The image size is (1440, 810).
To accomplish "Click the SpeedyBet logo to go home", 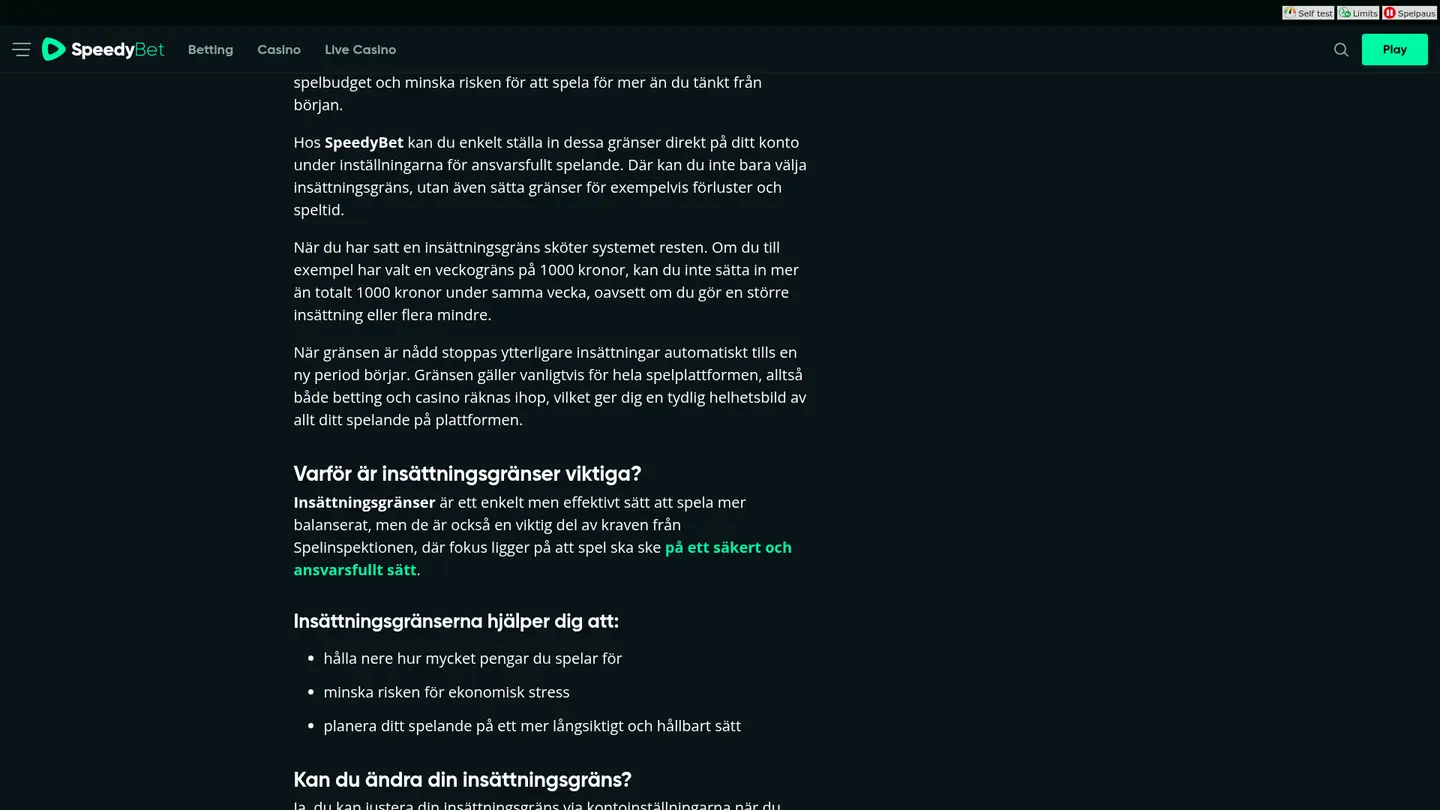I will click(x=103, y=49).
